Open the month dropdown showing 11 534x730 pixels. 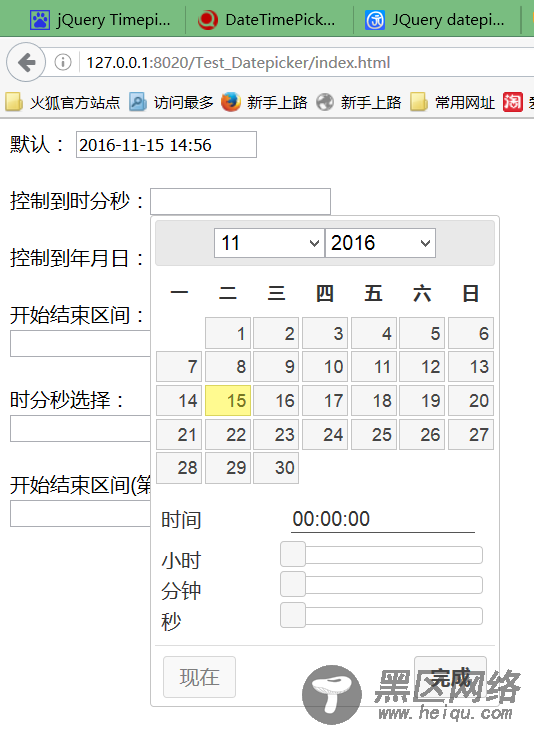269,243
